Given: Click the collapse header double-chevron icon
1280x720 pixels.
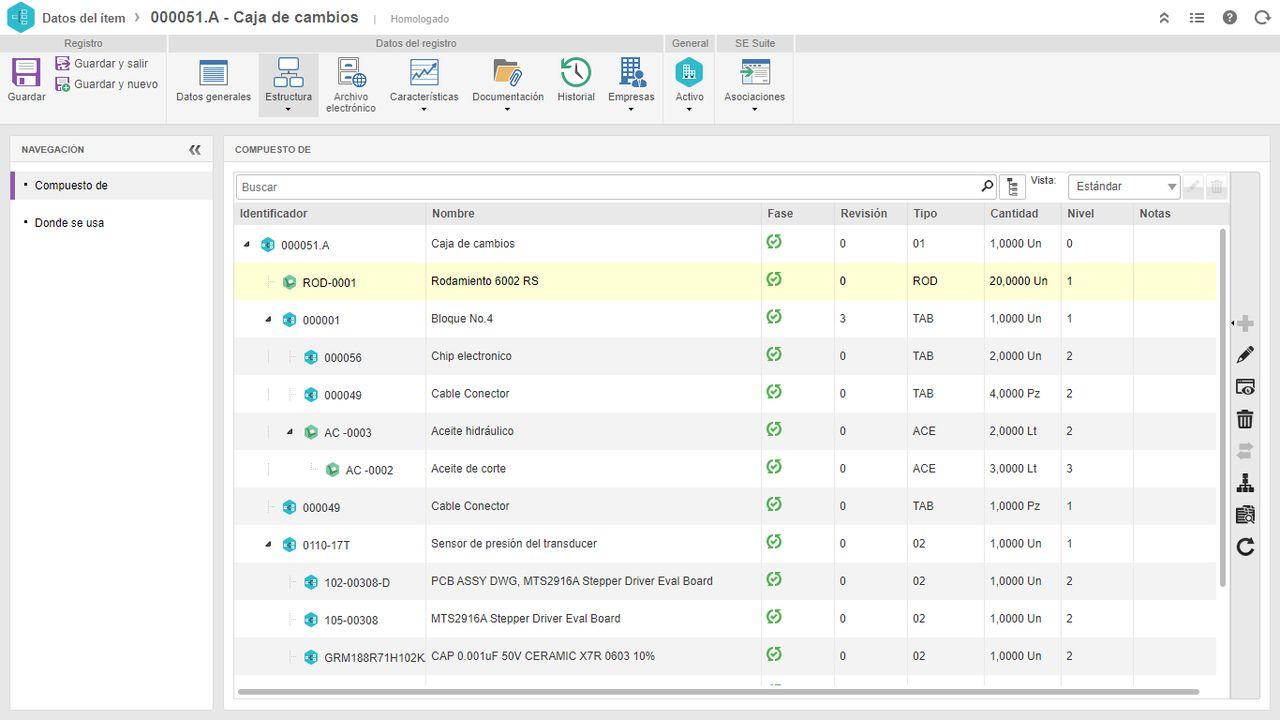Looking at the screenshot, I should 1164,18.
